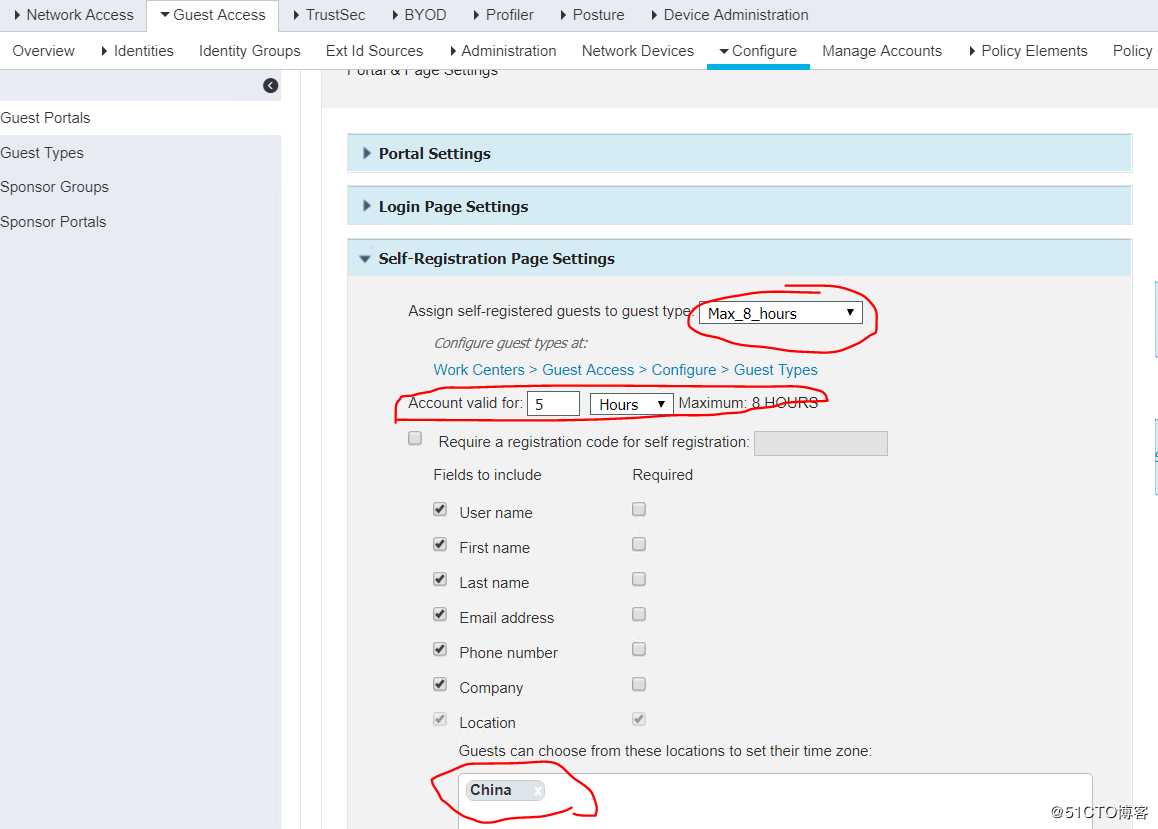Image resolution: width=1158 pixels, height=829 pixels.
Task: Uncheck the Email address include checkbox
Action: point(440,614)
